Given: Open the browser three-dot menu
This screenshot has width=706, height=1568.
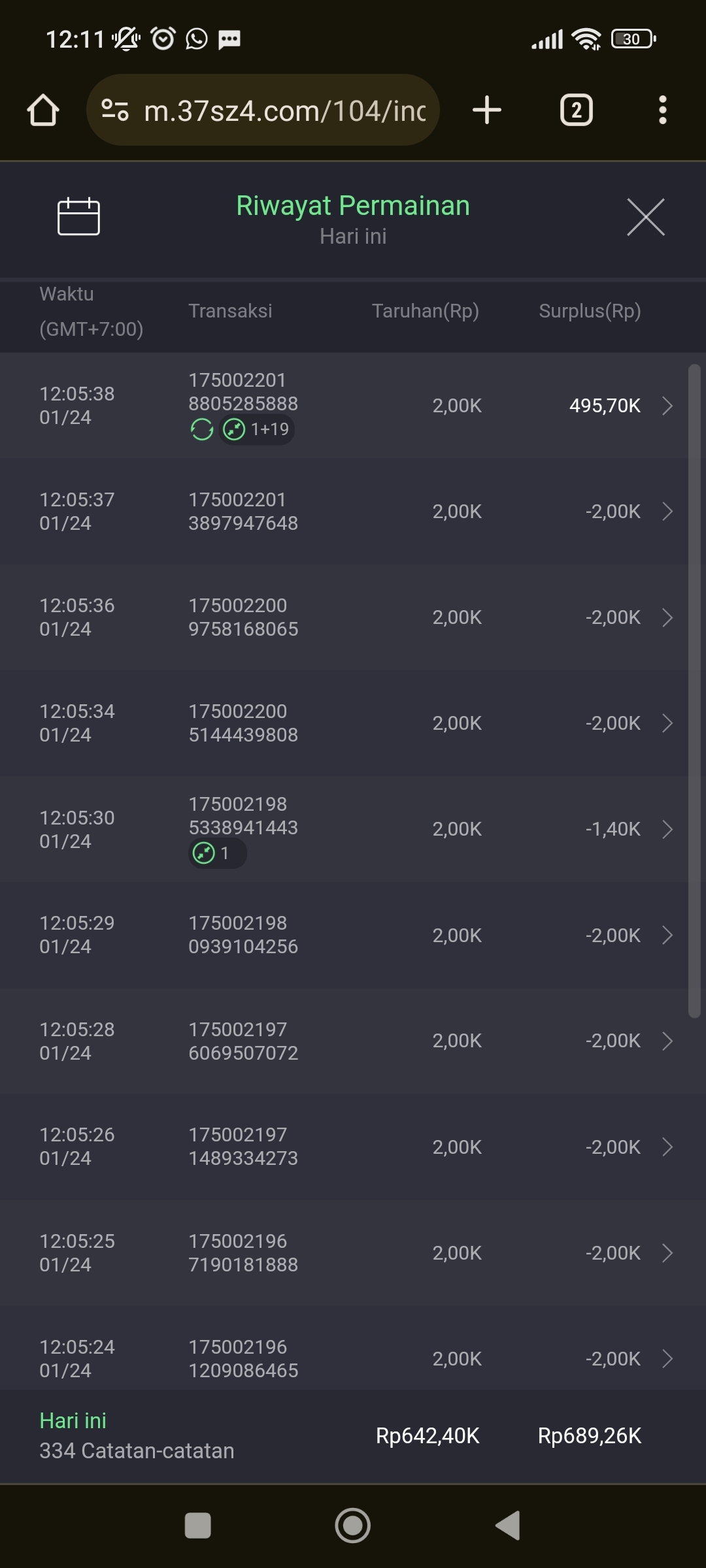Looking at the screenshot, I should [662, 110].
